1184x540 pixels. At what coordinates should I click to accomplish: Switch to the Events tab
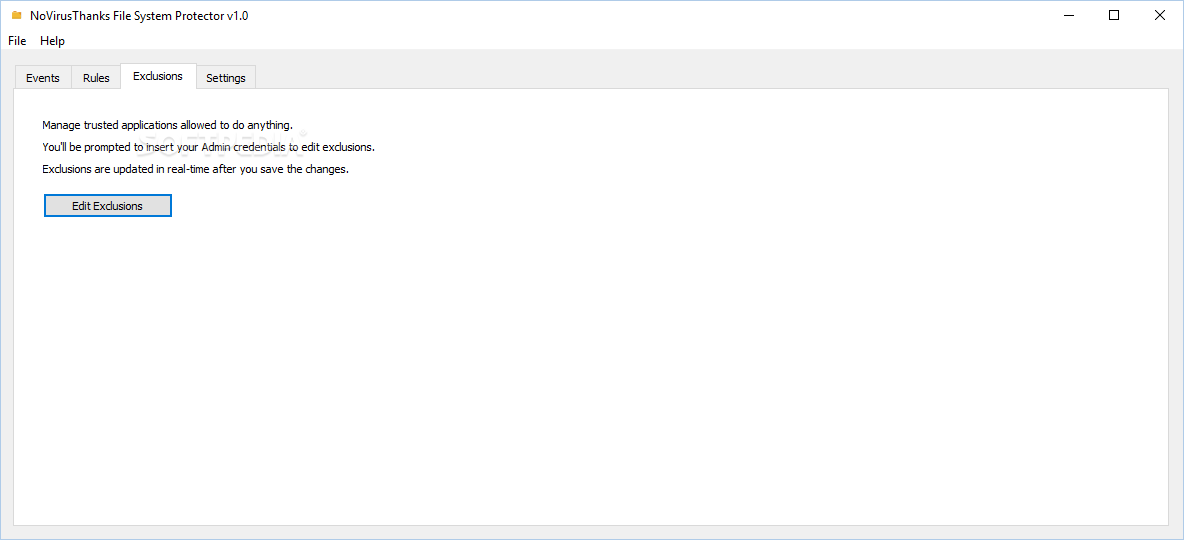click(x=42, y=78)
